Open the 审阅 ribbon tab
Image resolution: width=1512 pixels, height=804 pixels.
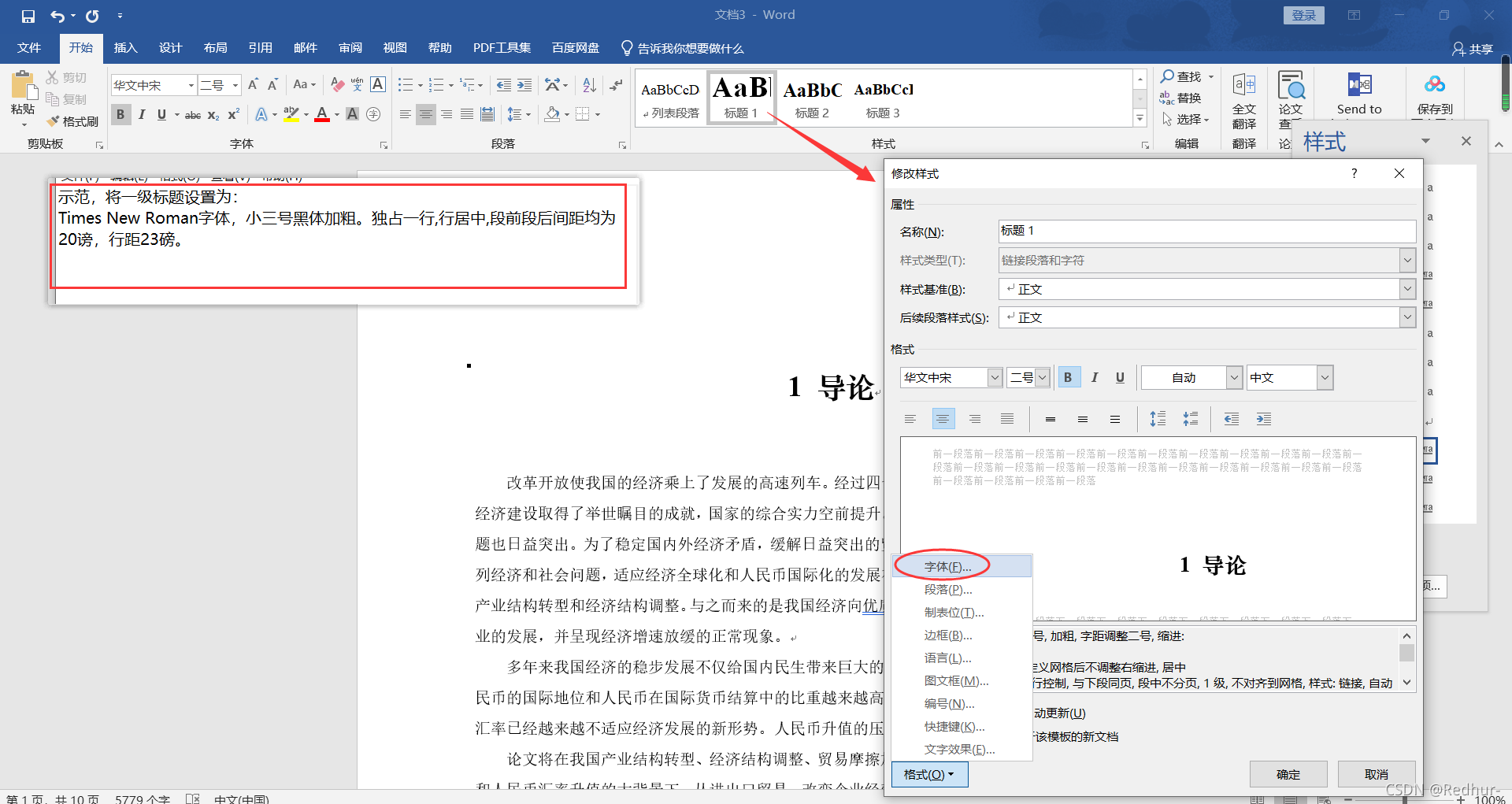[350, 48]
